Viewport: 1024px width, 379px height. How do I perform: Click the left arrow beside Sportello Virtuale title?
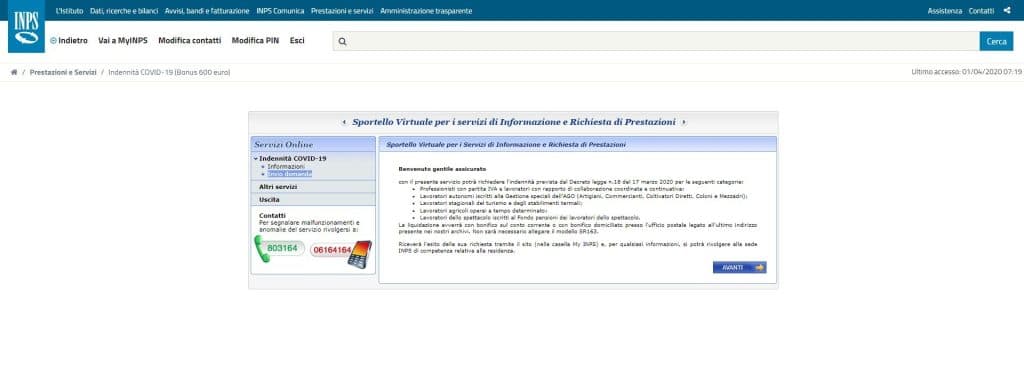pyautogui.click(x=344, y=122)
